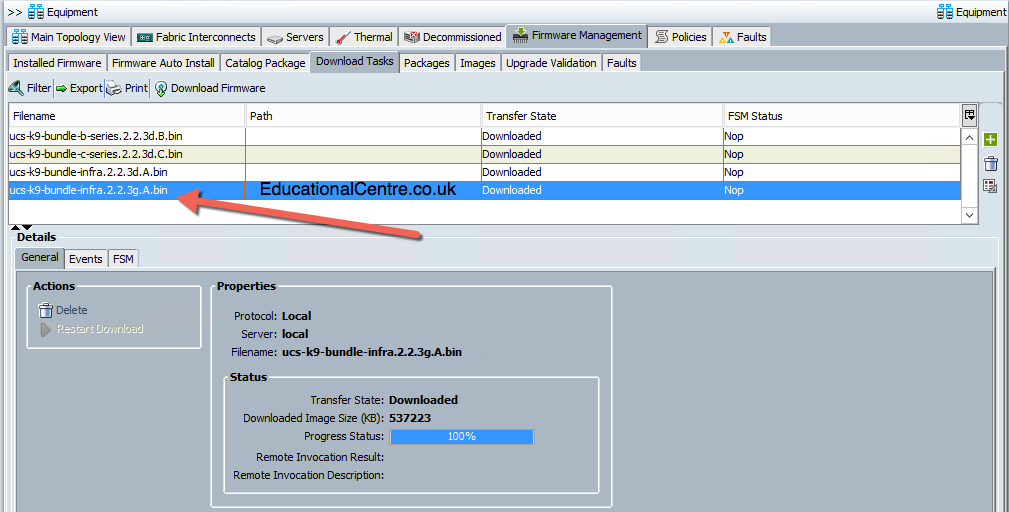
Task: Open the Images sub-tab
Action: [x=477, y=62]
